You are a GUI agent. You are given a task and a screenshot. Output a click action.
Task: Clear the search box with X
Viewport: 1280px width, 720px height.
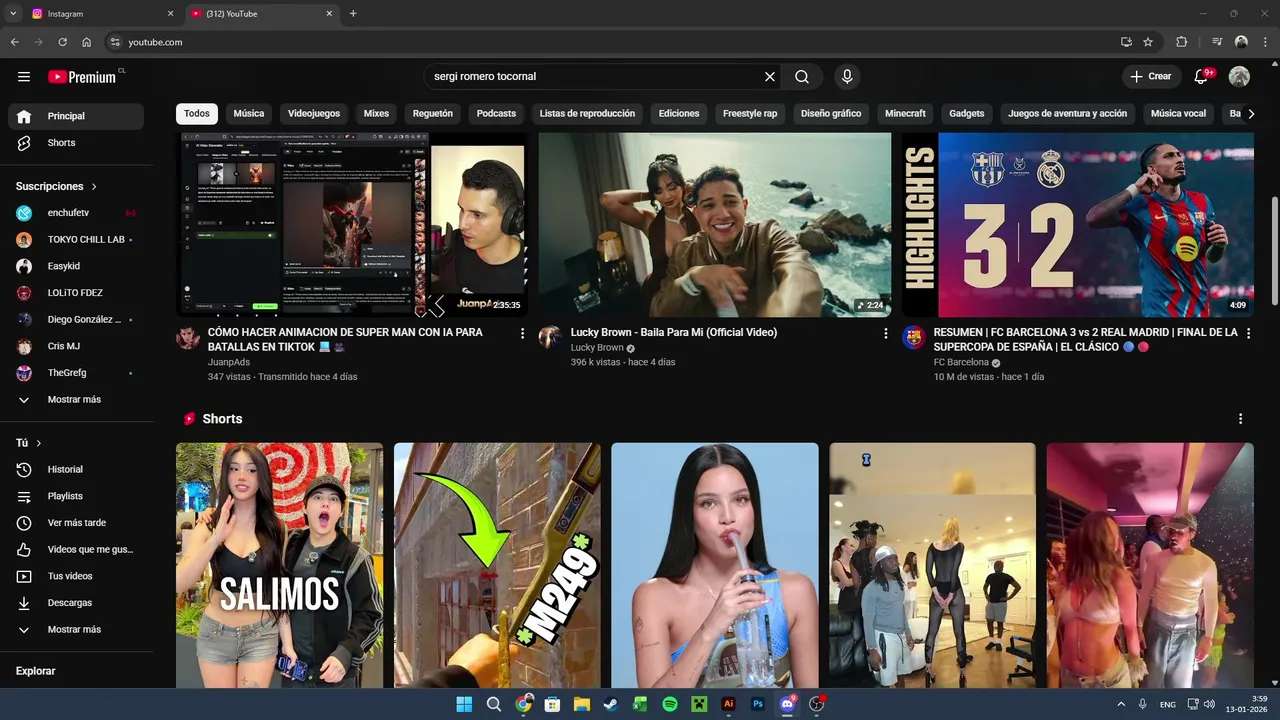click(770, 77)
